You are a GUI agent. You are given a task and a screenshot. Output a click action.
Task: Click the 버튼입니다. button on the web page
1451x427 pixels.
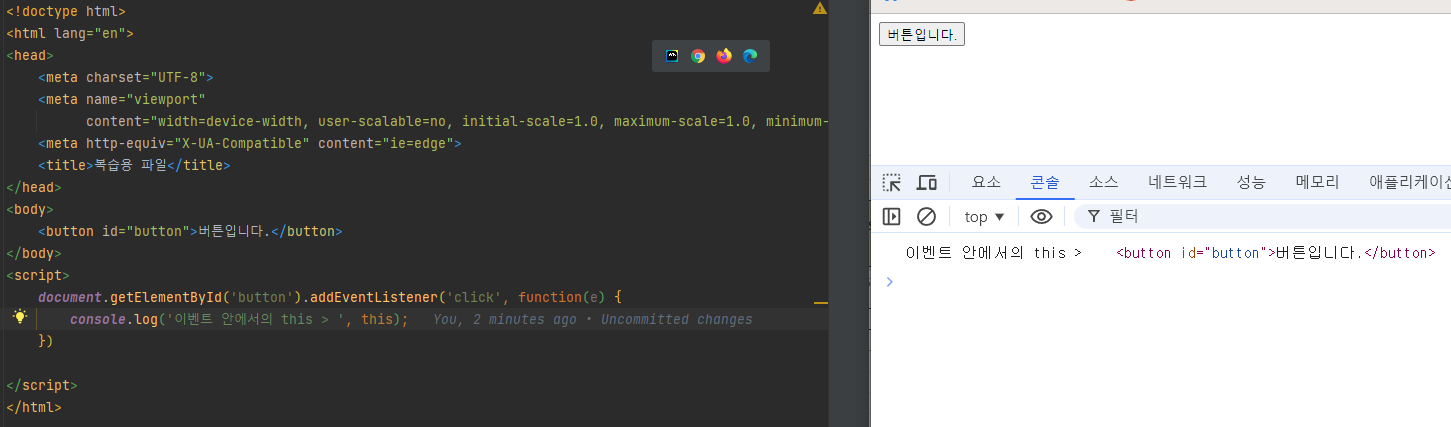coord(922,34)
